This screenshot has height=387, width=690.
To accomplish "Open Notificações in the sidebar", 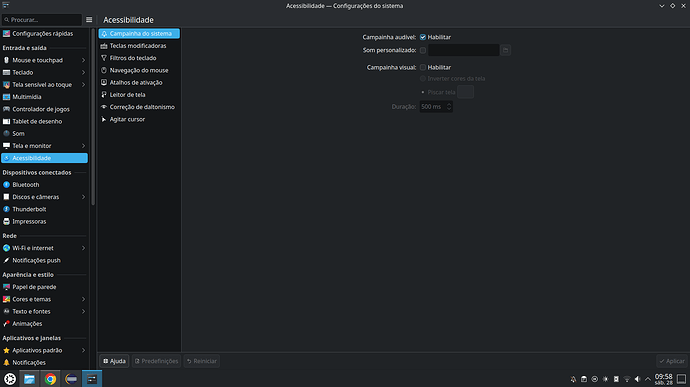I will [x=44, y=362].
